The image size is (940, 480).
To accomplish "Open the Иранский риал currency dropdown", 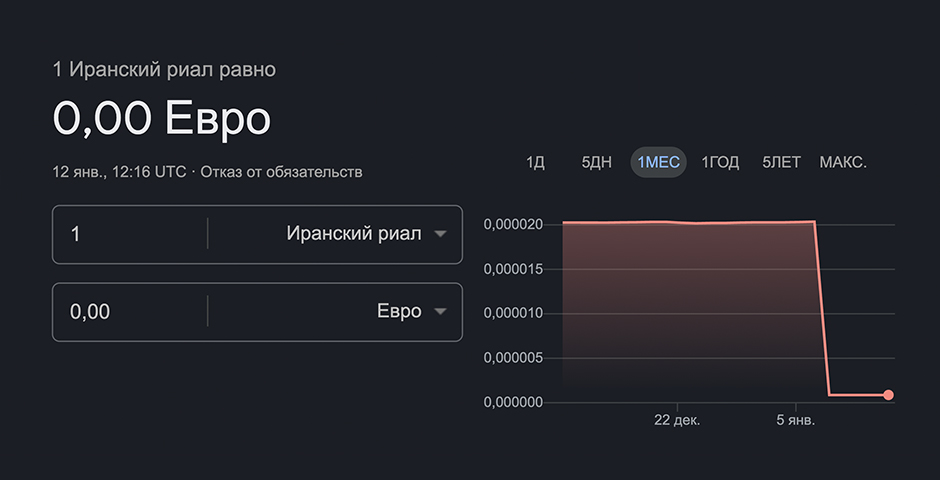I will coord(355,234).
